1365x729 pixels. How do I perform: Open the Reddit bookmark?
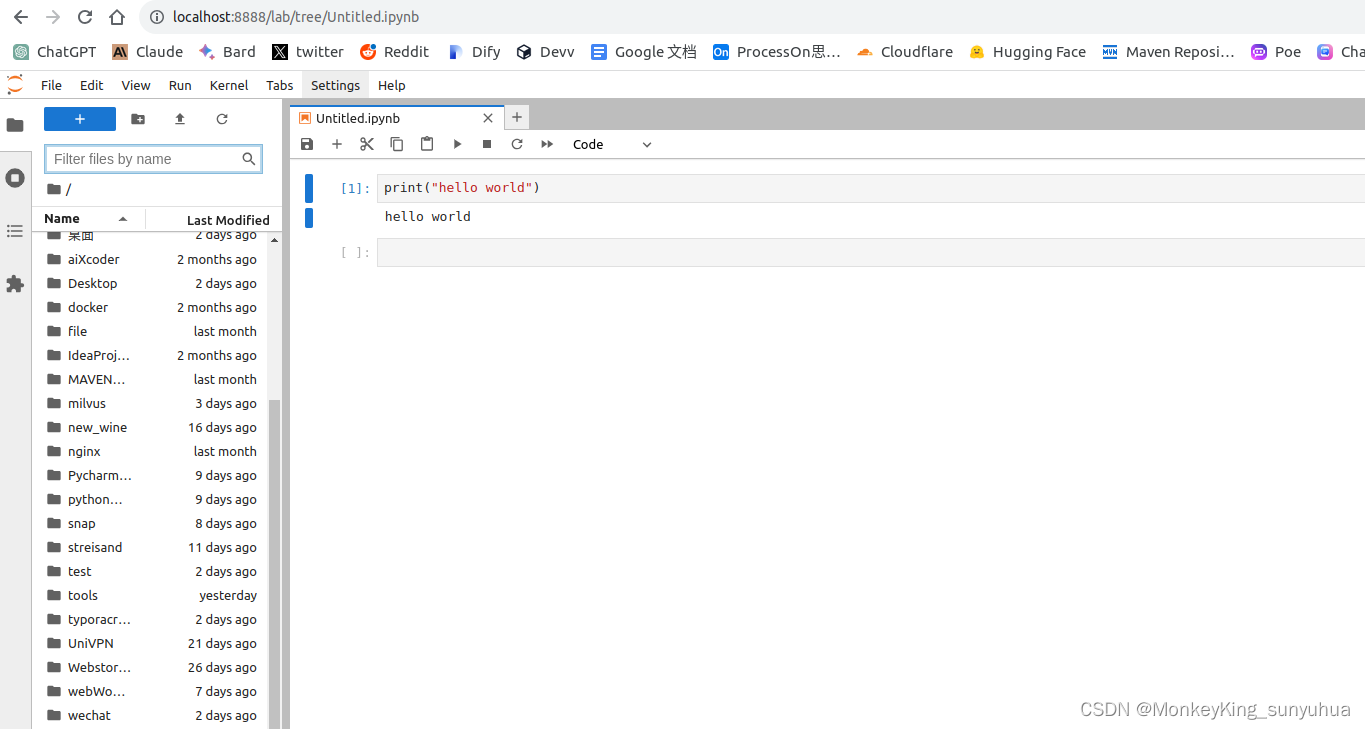pyautogui.click(x=394, y=52)
